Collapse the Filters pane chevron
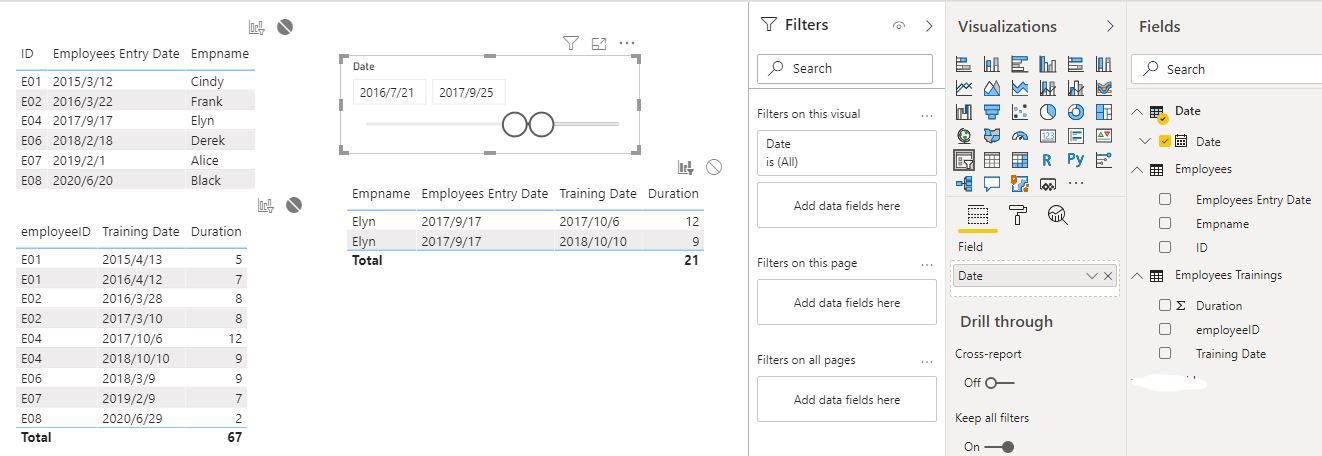 pyautogui.click(x=929, y=26)
